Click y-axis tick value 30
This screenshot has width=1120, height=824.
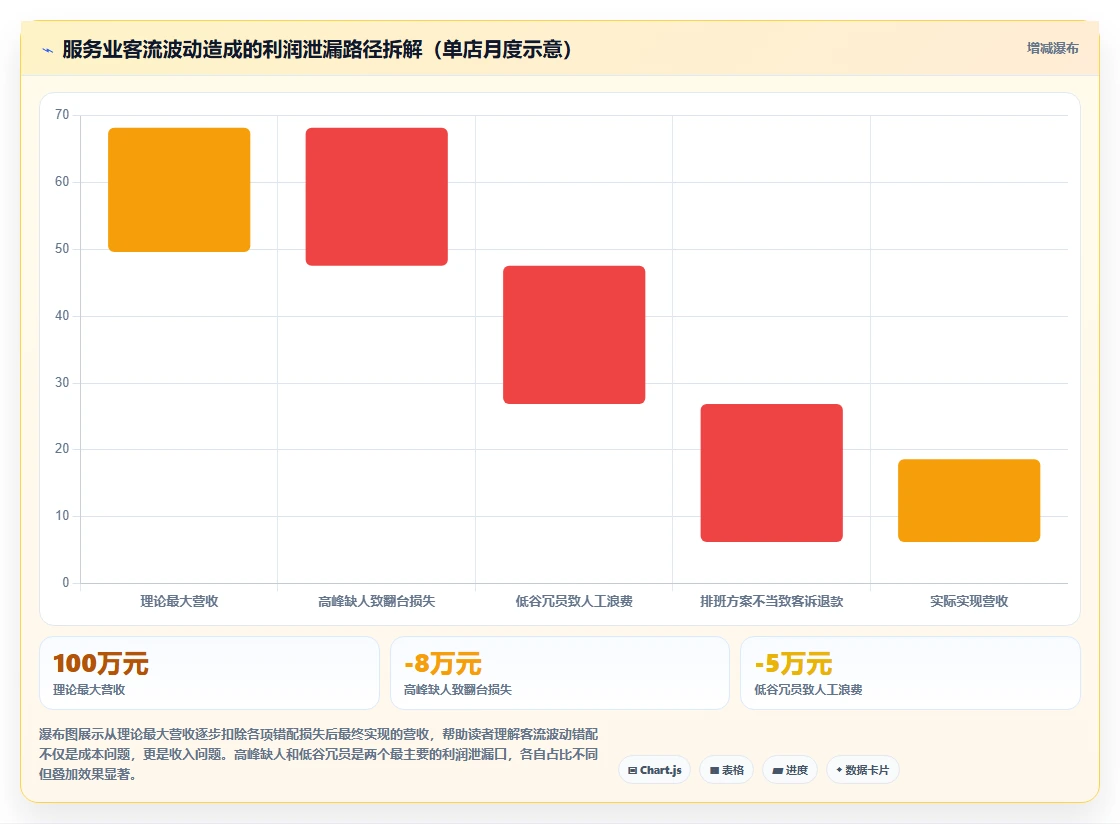tap(62, 383)
